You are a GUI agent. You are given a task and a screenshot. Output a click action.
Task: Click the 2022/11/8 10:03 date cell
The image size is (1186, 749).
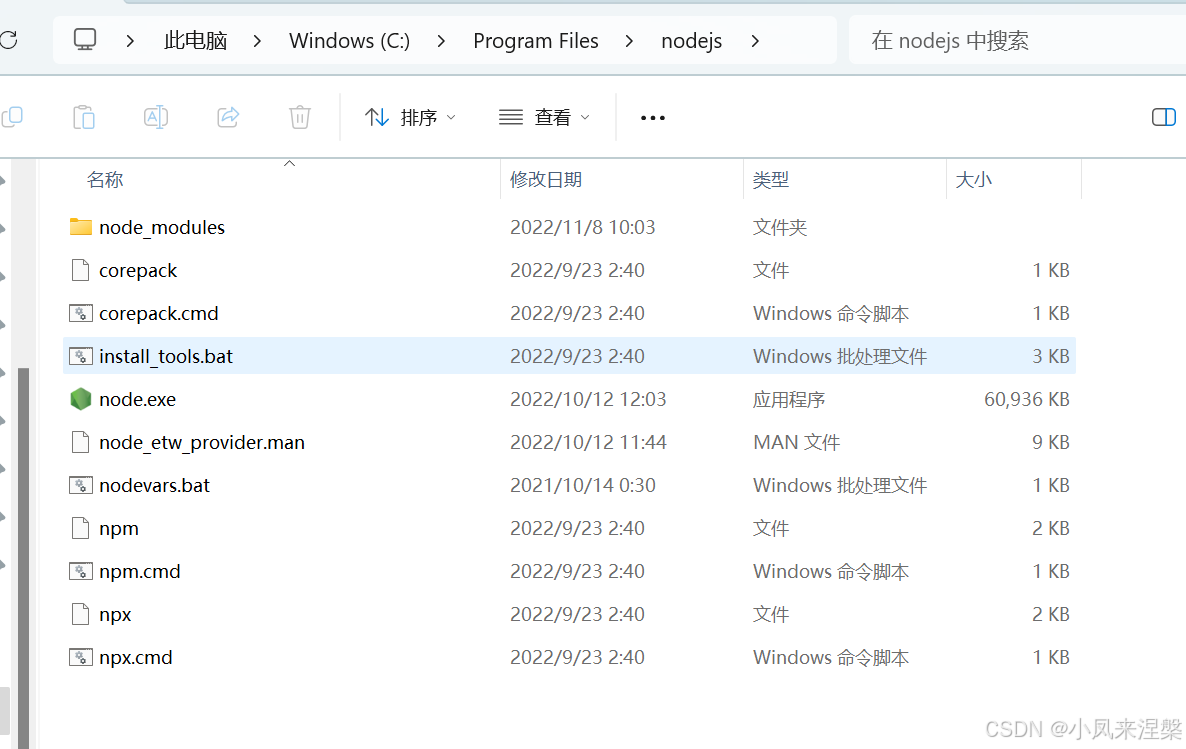[583, 227]
